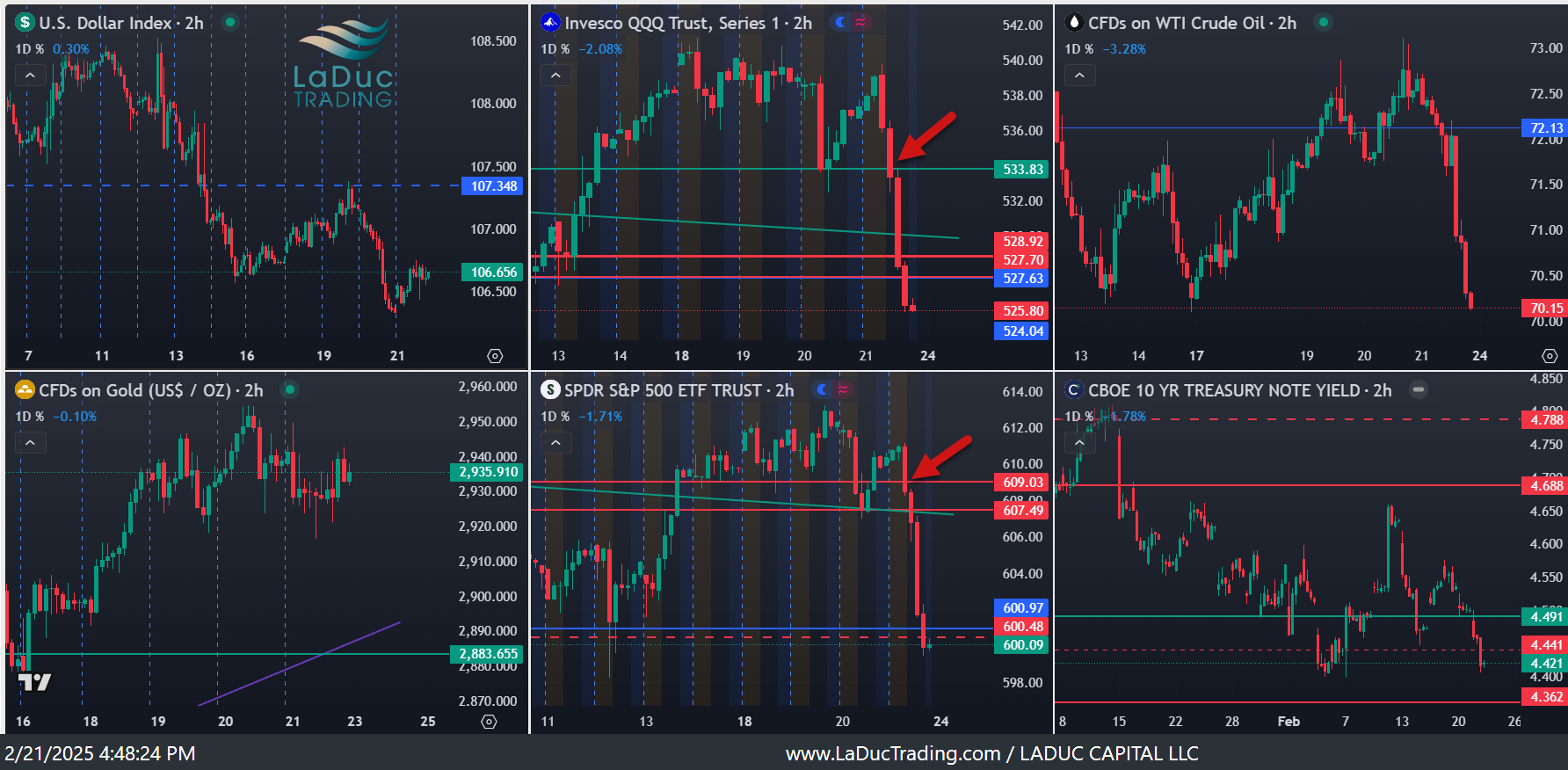Collapse the legend on U.S. Dollar Index chart
The width and height of the screenshot is (1568, 770).
(30, 76)
